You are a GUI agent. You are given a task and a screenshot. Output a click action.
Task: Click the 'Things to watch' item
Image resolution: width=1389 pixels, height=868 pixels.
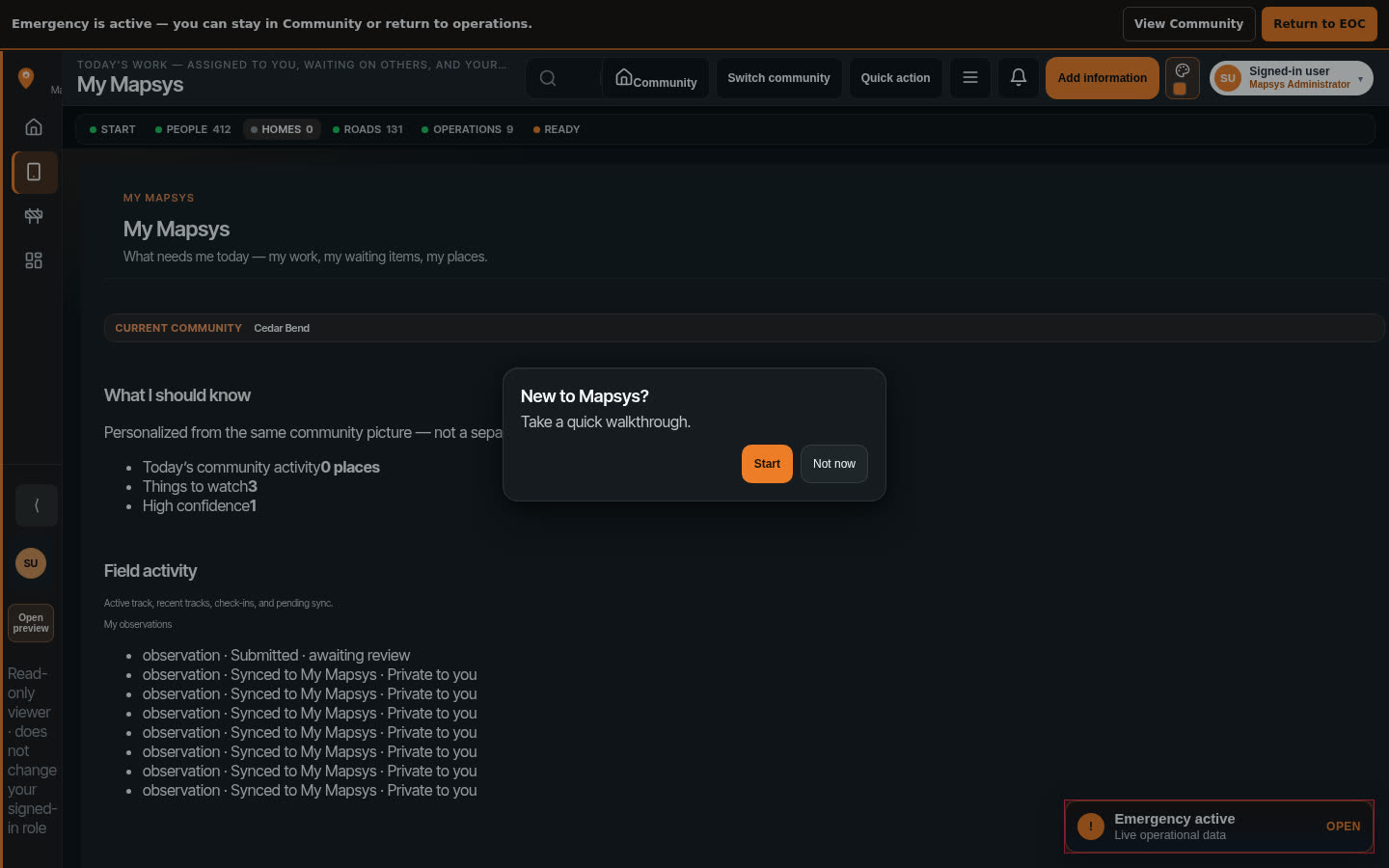pyautogui.click(x=200, y=487)
